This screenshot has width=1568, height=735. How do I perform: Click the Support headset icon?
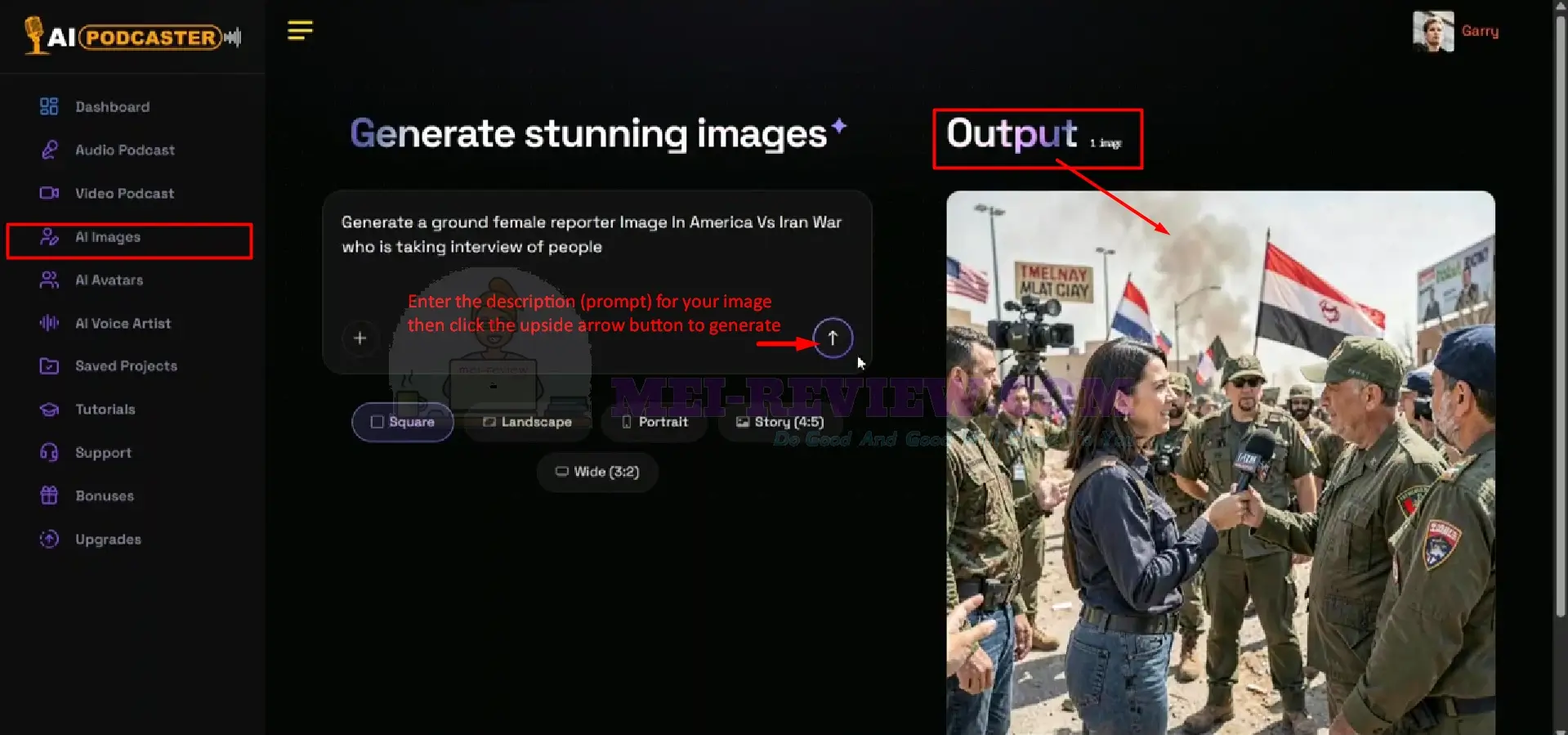click(x=49, y=452)
